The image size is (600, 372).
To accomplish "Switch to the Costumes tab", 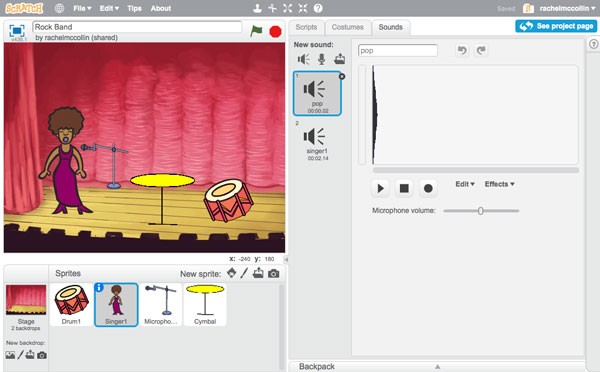I will [x=347, y=27].
